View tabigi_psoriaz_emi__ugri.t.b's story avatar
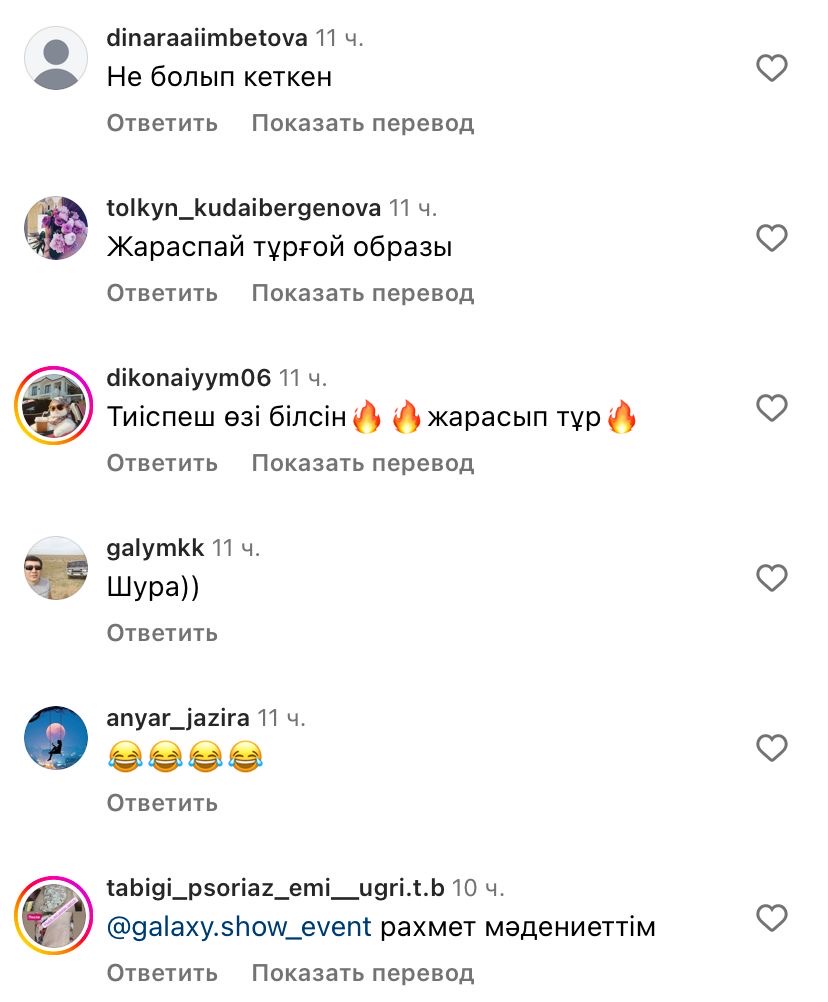The width and height of the screenshot is (828, 1002). click(x=54, y=915)
